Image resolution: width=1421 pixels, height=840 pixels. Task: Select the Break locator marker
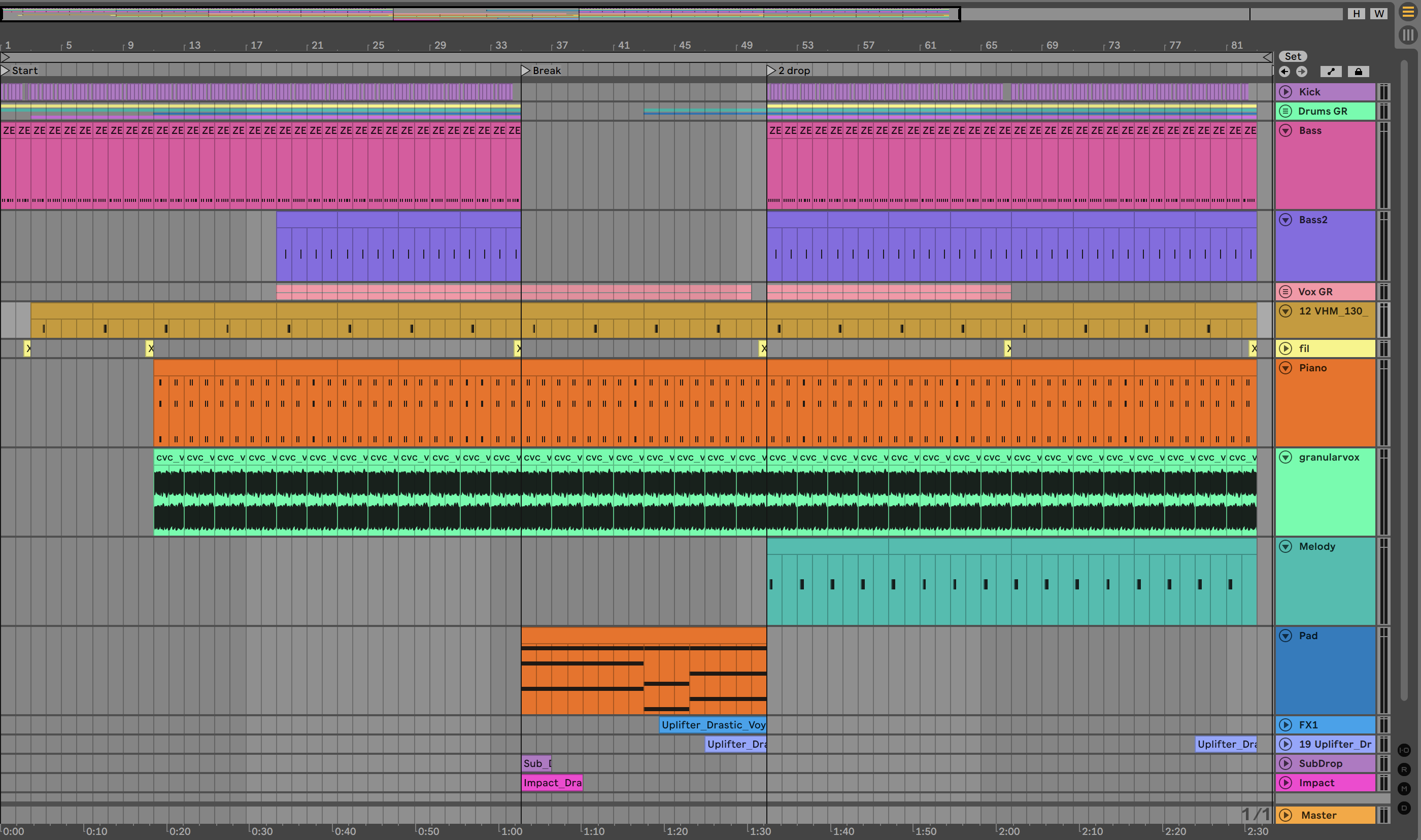coord(525,70)
